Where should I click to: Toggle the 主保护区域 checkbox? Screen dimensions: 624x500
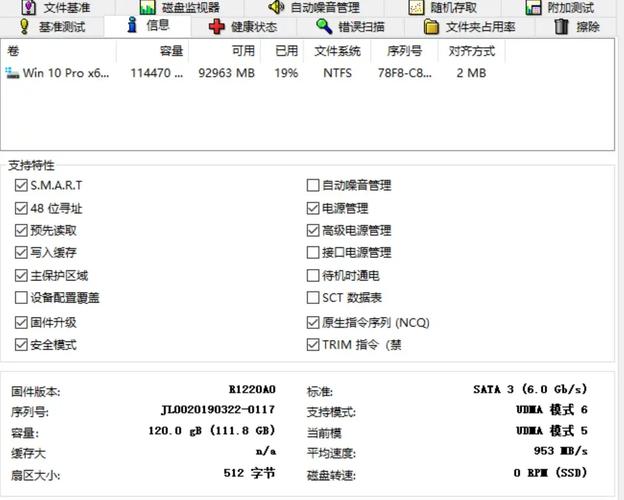coord(21,275)
